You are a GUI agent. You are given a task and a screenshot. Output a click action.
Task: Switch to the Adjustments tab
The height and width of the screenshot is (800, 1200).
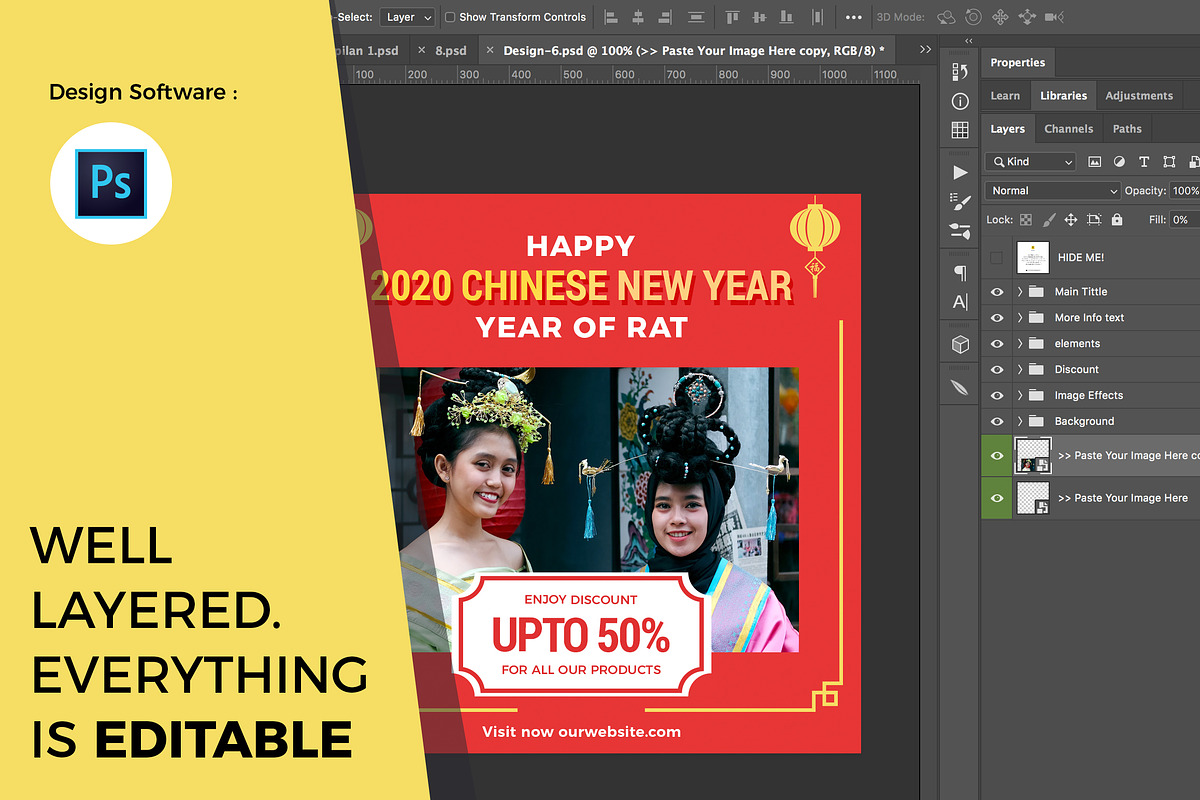(1139, 96)
